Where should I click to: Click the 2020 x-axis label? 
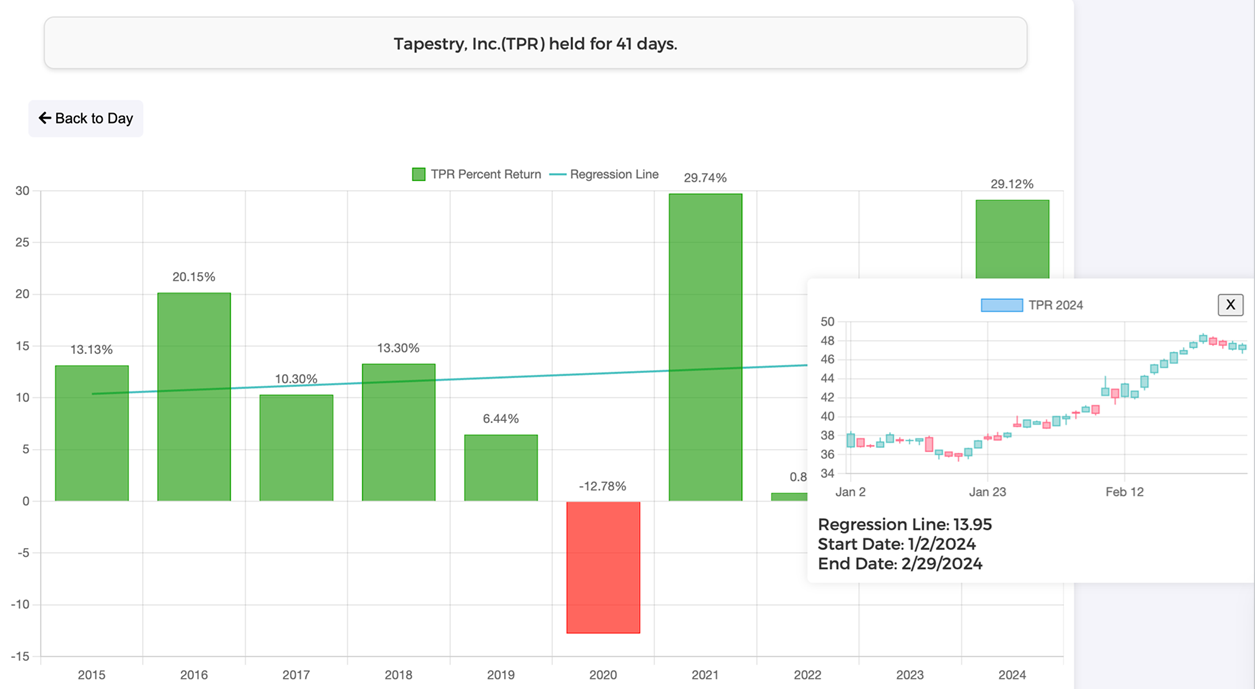(603, 675)
